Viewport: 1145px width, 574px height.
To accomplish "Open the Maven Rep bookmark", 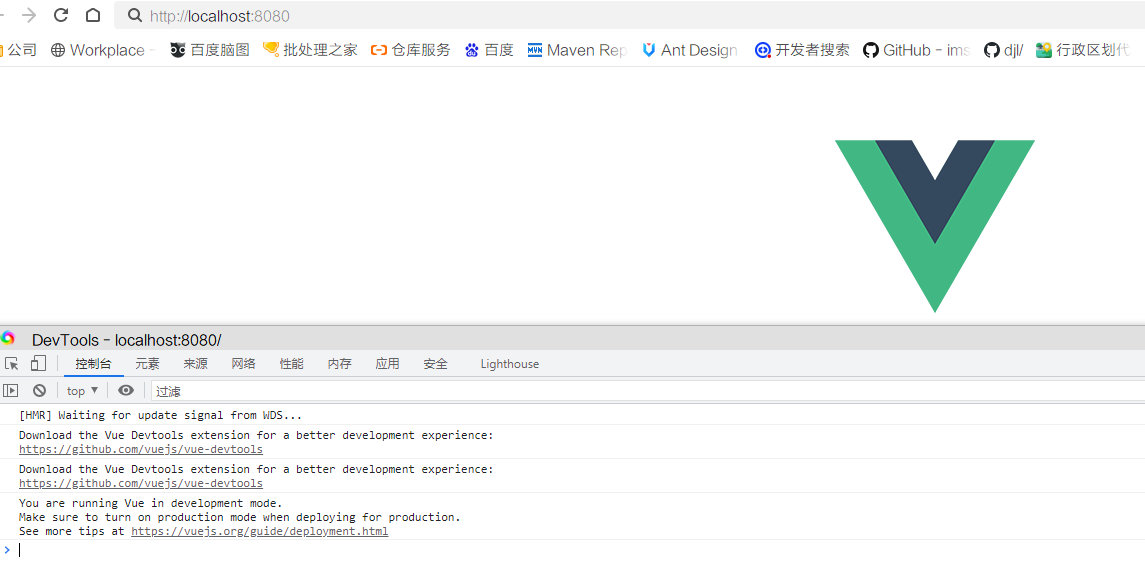I will (x=577, y=50).
